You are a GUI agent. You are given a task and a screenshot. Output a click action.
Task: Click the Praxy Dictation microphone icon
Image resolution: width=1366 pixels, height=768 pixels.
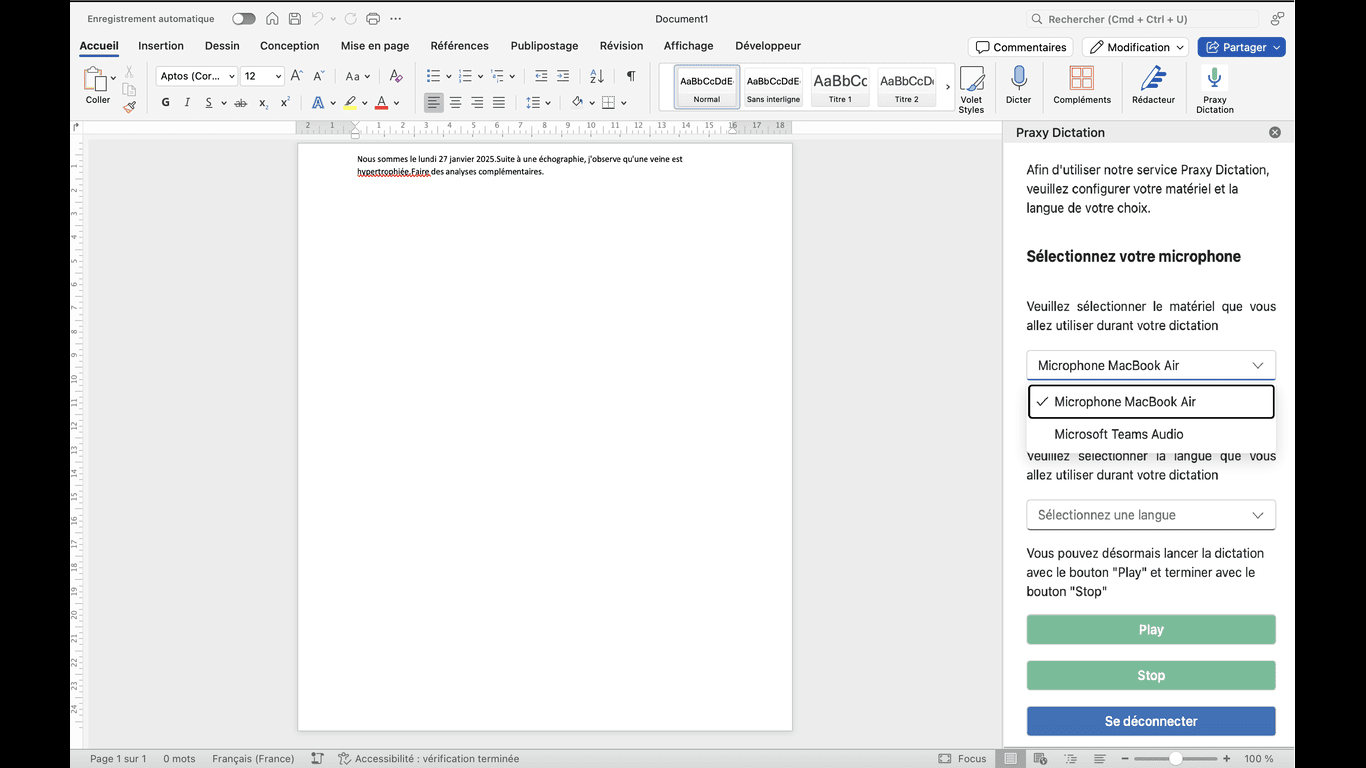coord(1214,79)
